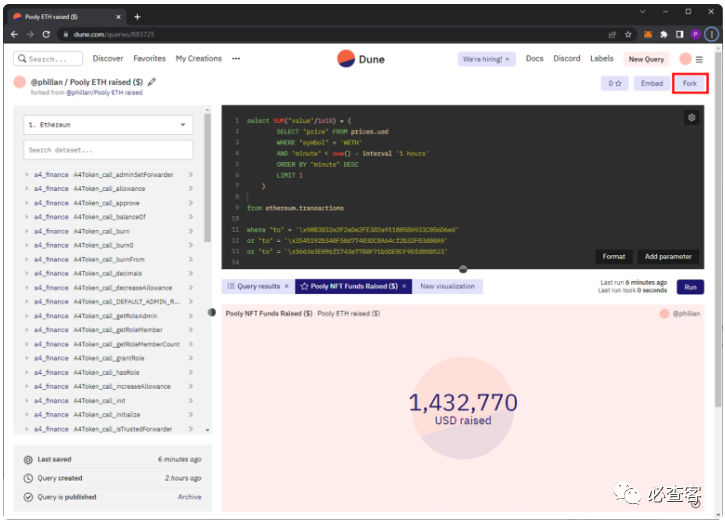Select the A4Token_call_initialize table row

tap(108, 415)
